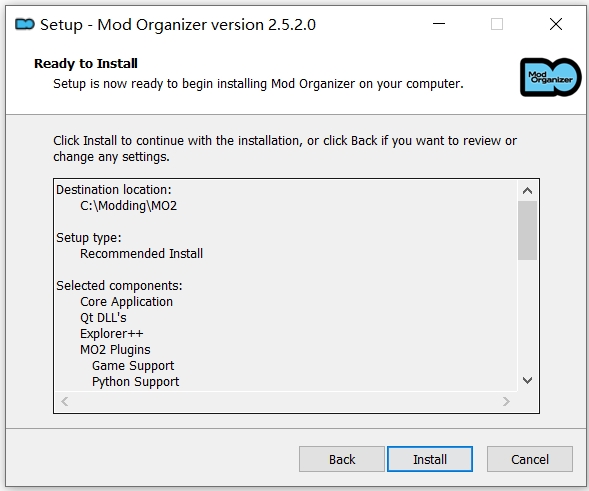
Task: Click the horizontal scrollbar track
Action: [285, 402]
